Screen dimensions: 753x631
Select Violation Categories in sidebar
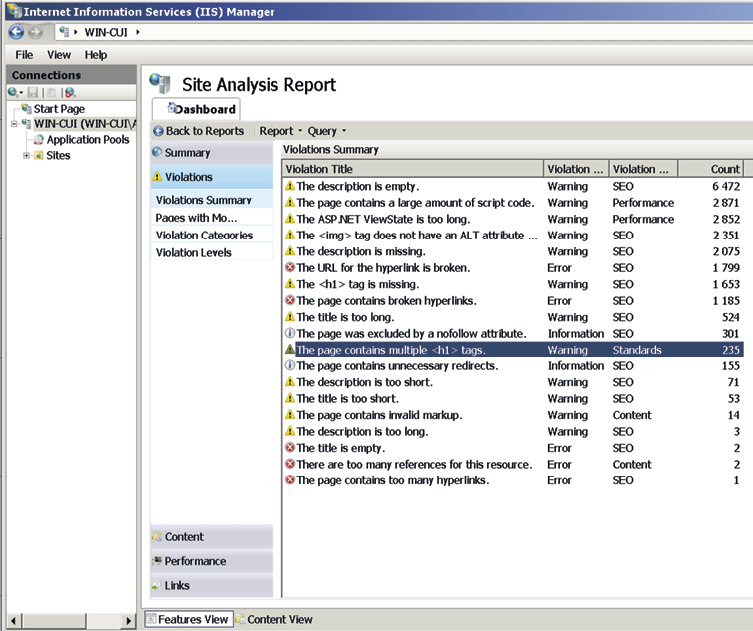point(212,235)
